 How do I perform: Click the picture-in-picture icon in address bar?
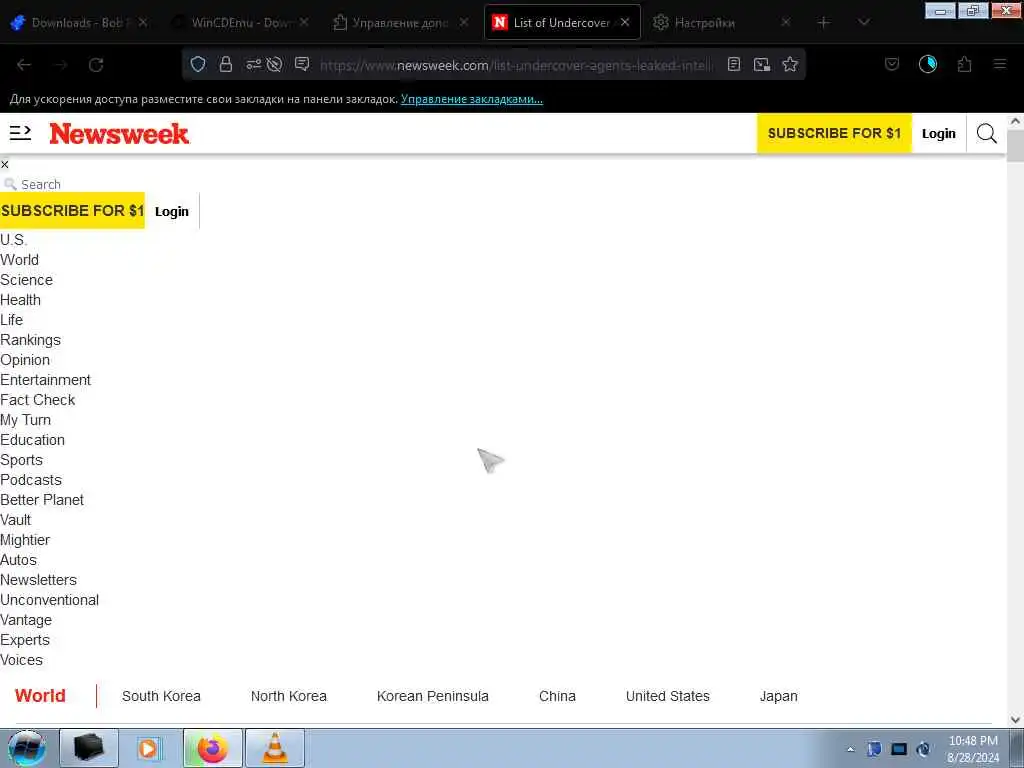pyautogui.click(x=761, y=64)
